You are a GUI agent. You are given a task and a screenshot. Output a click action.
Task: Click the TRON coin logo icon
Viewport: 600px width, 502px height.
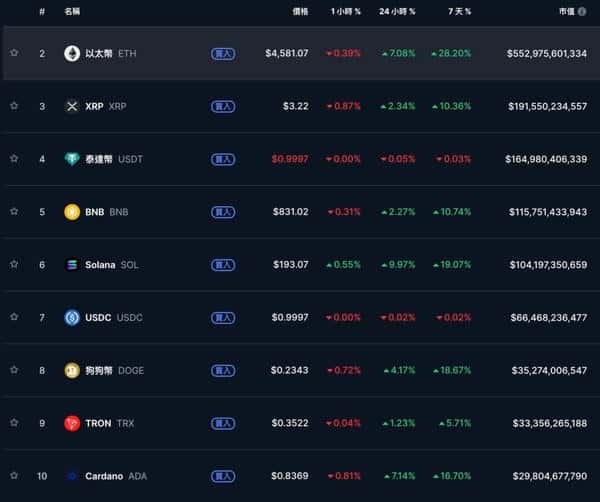click(x=72, y=423)
